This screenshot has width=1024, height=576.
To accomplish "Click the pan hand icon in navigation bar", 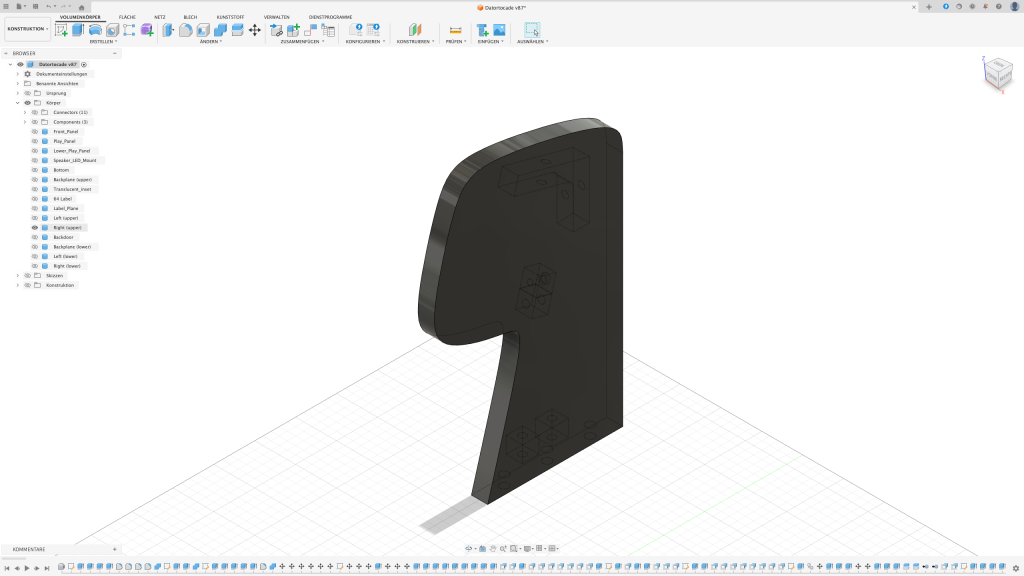I will 493,548.
